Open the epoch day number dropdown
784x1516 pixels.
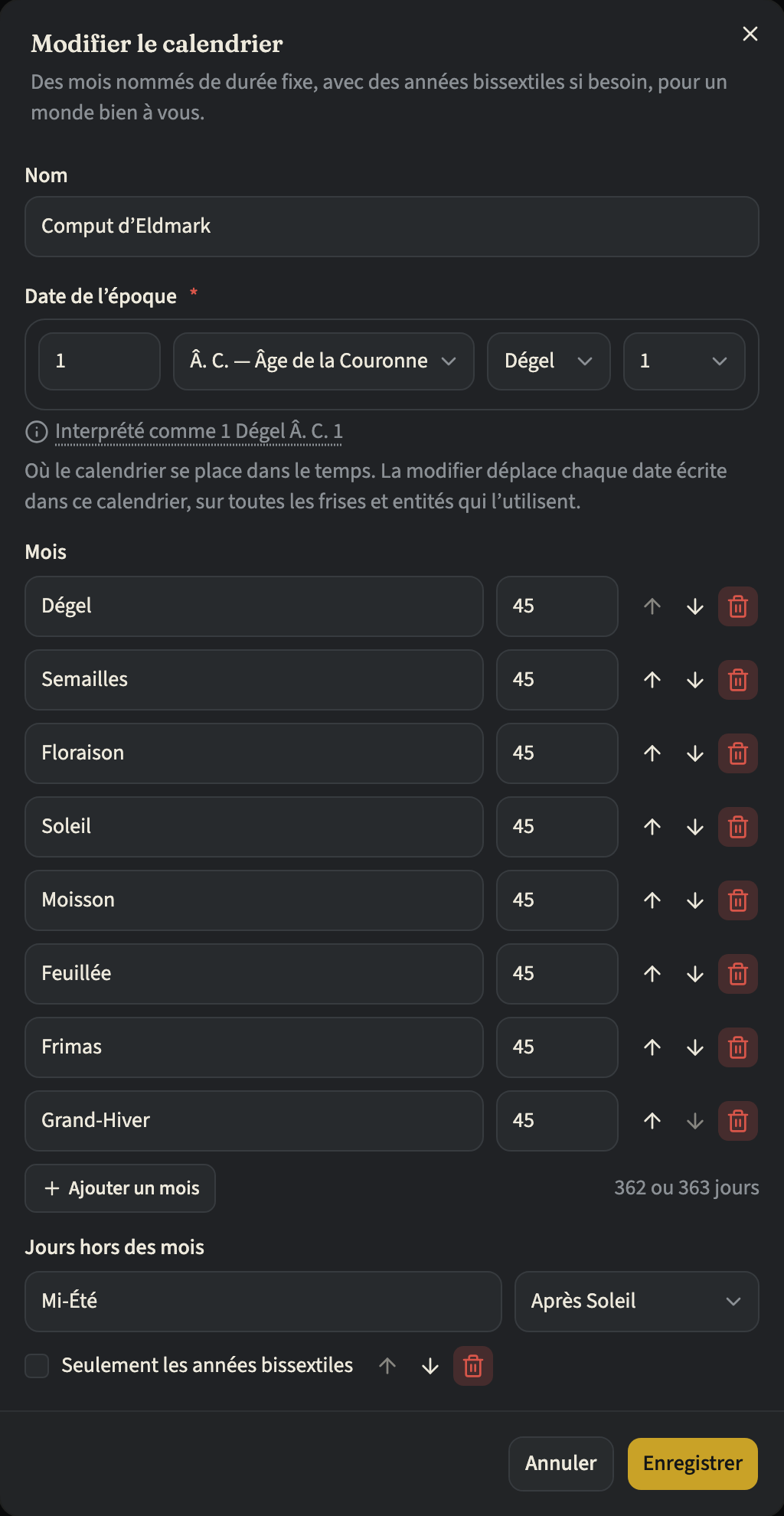[684, 361]
